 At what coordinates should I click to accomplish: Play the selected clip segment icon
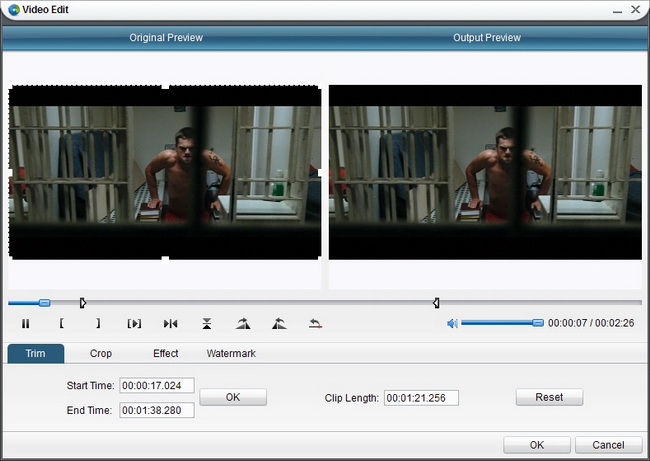[134, 323]
